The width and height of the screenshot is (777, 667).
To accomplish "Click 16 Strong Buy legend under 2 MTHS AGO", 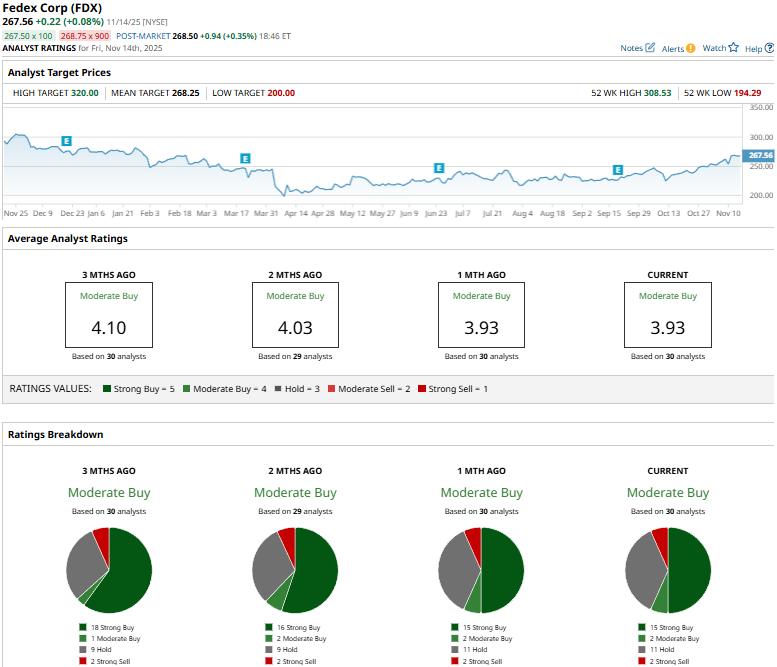I will coord(293,627).
